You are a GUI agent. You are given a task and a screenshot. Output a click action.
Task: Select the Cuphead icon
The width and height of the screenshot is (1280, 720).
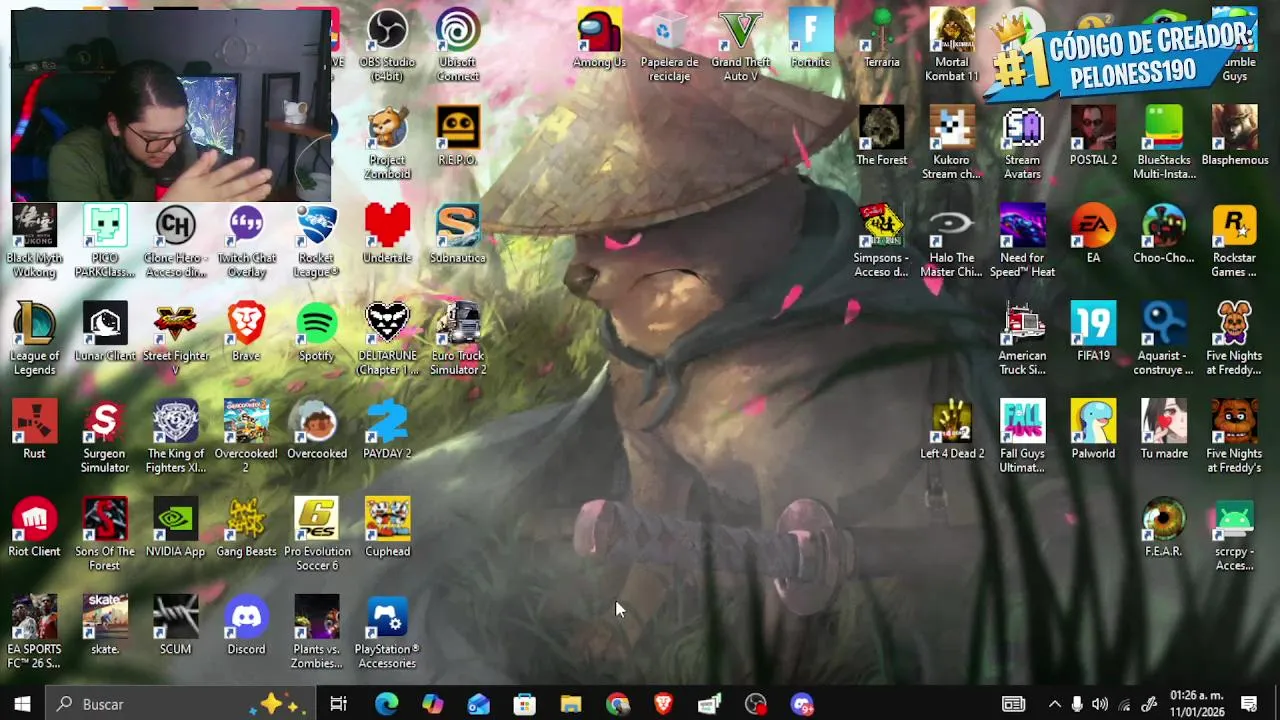387,520
